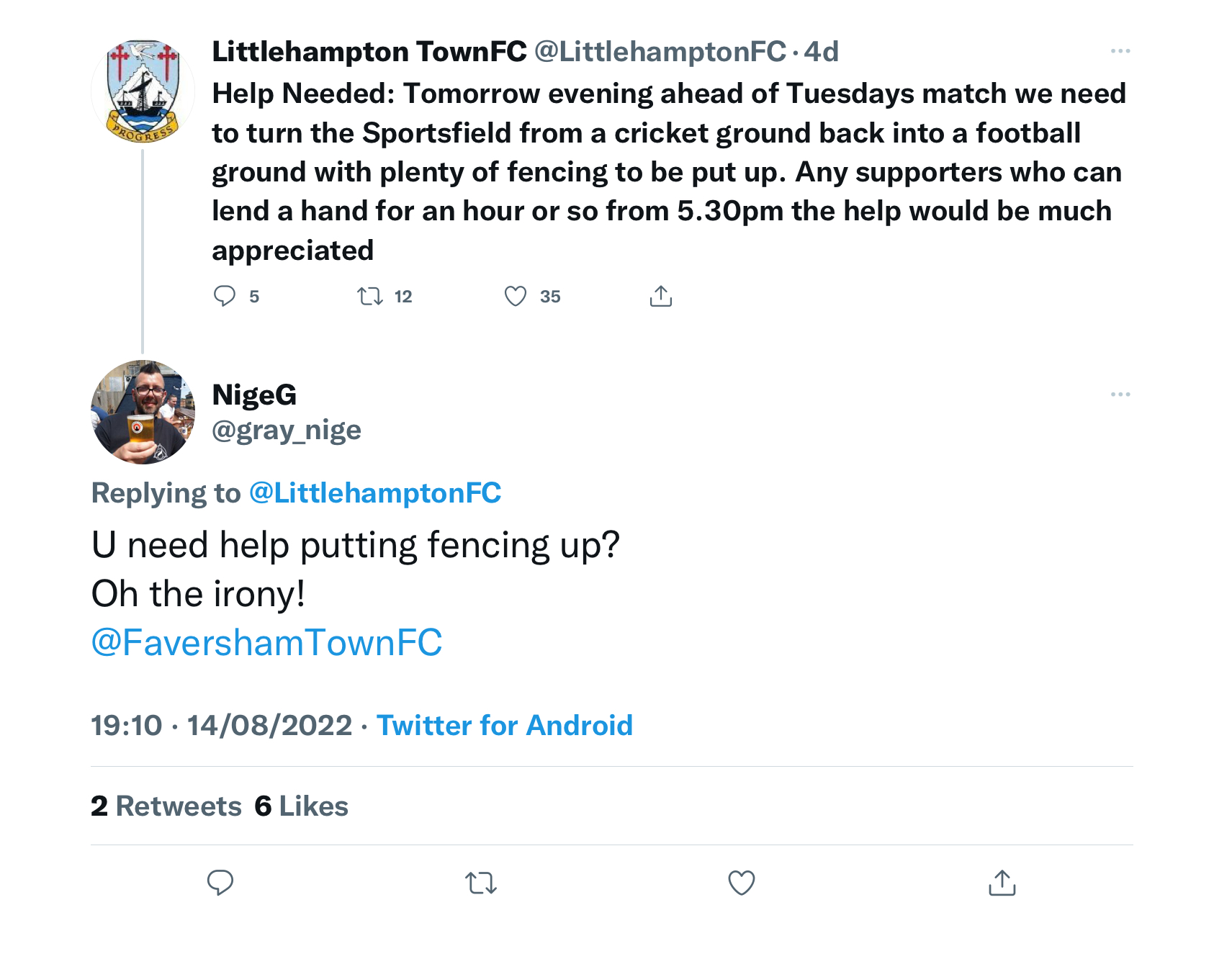Open more options menu for NigeG's tweet
1232x959 pixels.
[1120, 395]
